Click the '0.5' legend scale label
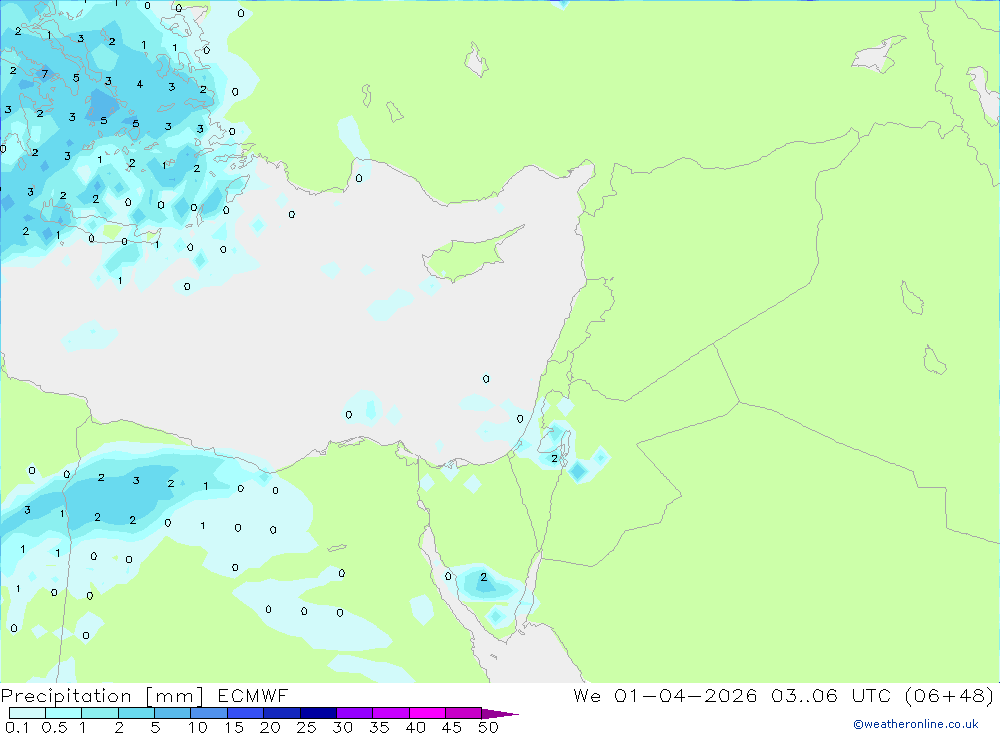The height and width of the screenshot is (733, 1000). pos(54,727)
